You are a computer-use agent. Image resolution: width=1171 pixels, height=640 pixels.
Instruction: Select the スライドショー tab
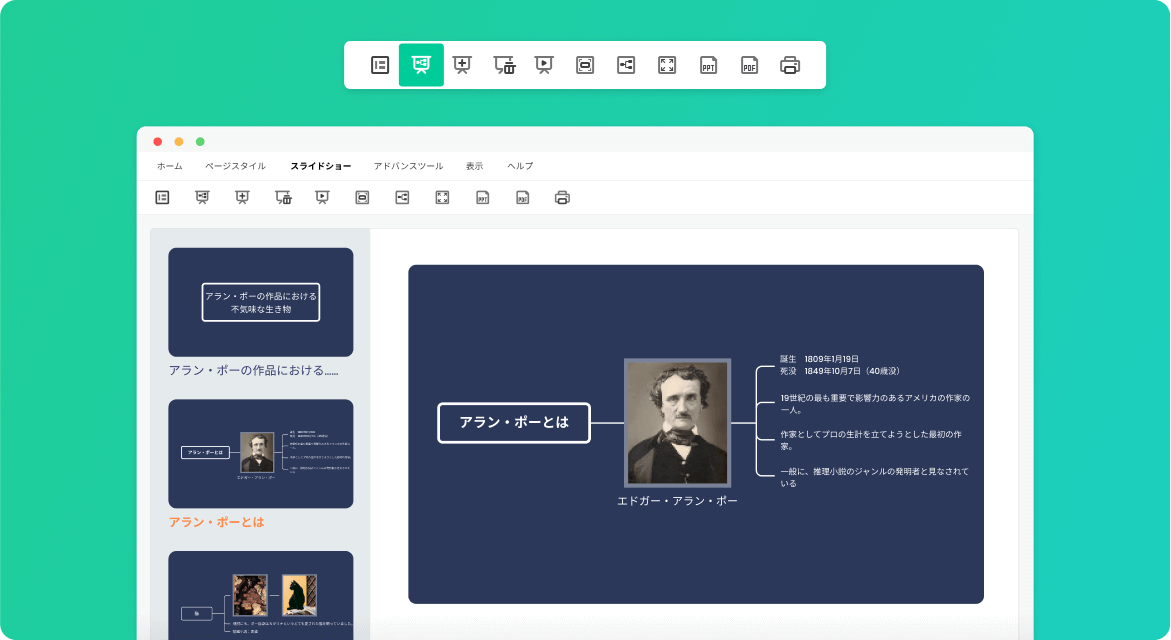point(320,166)
